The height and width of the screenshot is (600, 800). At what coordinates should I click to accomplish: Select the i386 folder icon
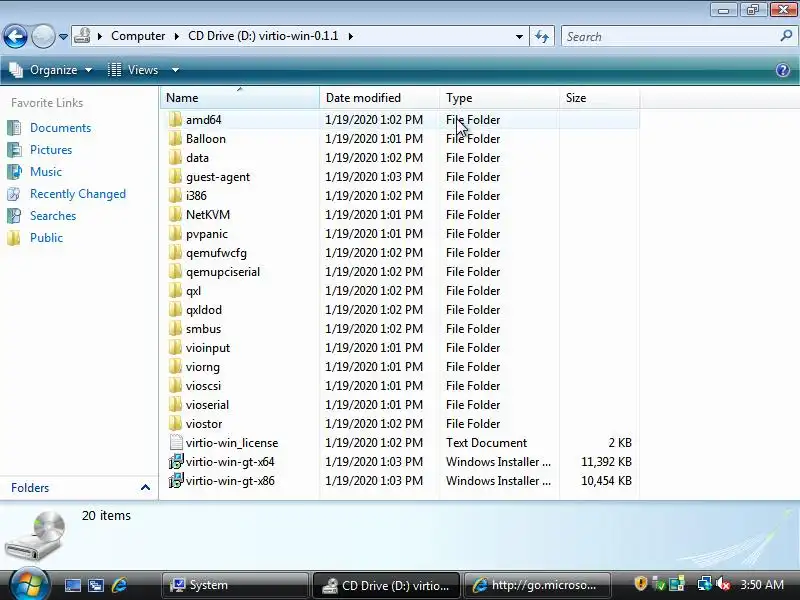click(x=175, y=196)
